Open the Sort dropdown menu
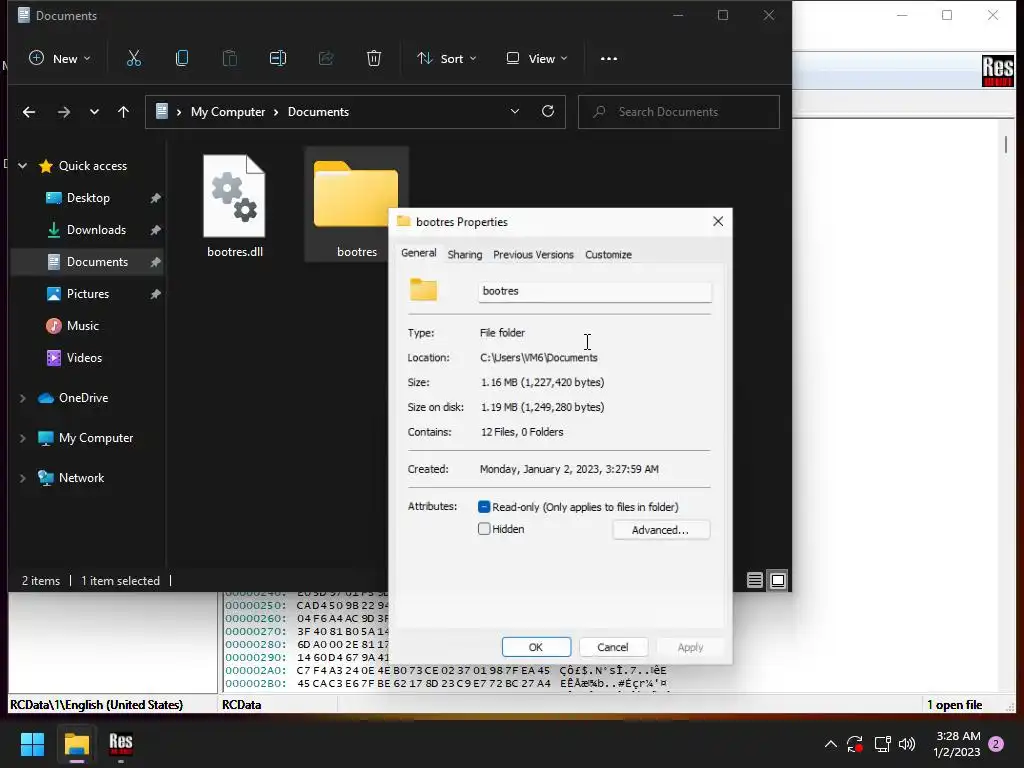 (x=447, y=59)
